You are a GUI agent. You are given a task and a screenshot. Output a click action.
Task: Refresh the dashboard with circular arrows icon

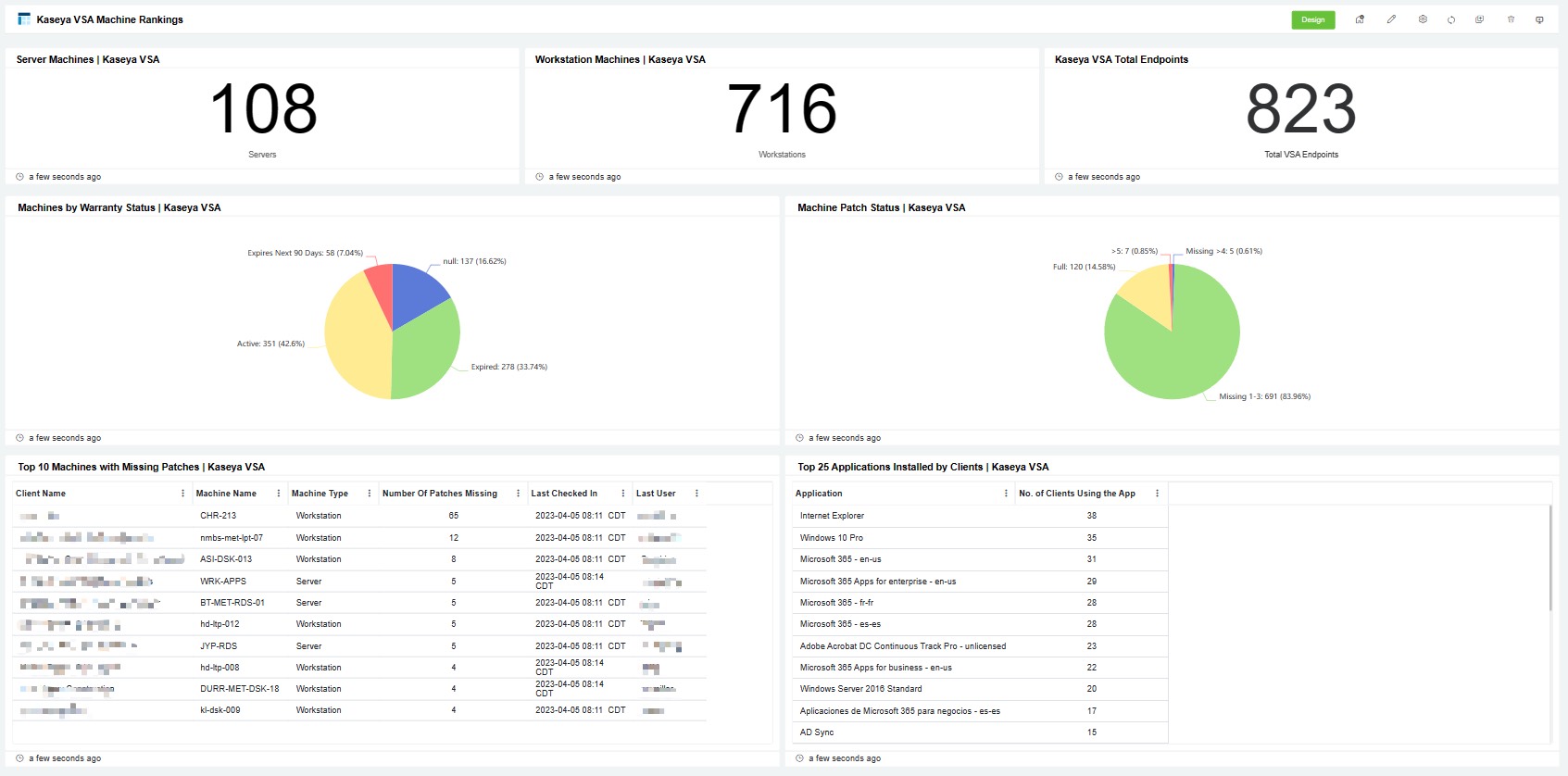pos(1451,19)
